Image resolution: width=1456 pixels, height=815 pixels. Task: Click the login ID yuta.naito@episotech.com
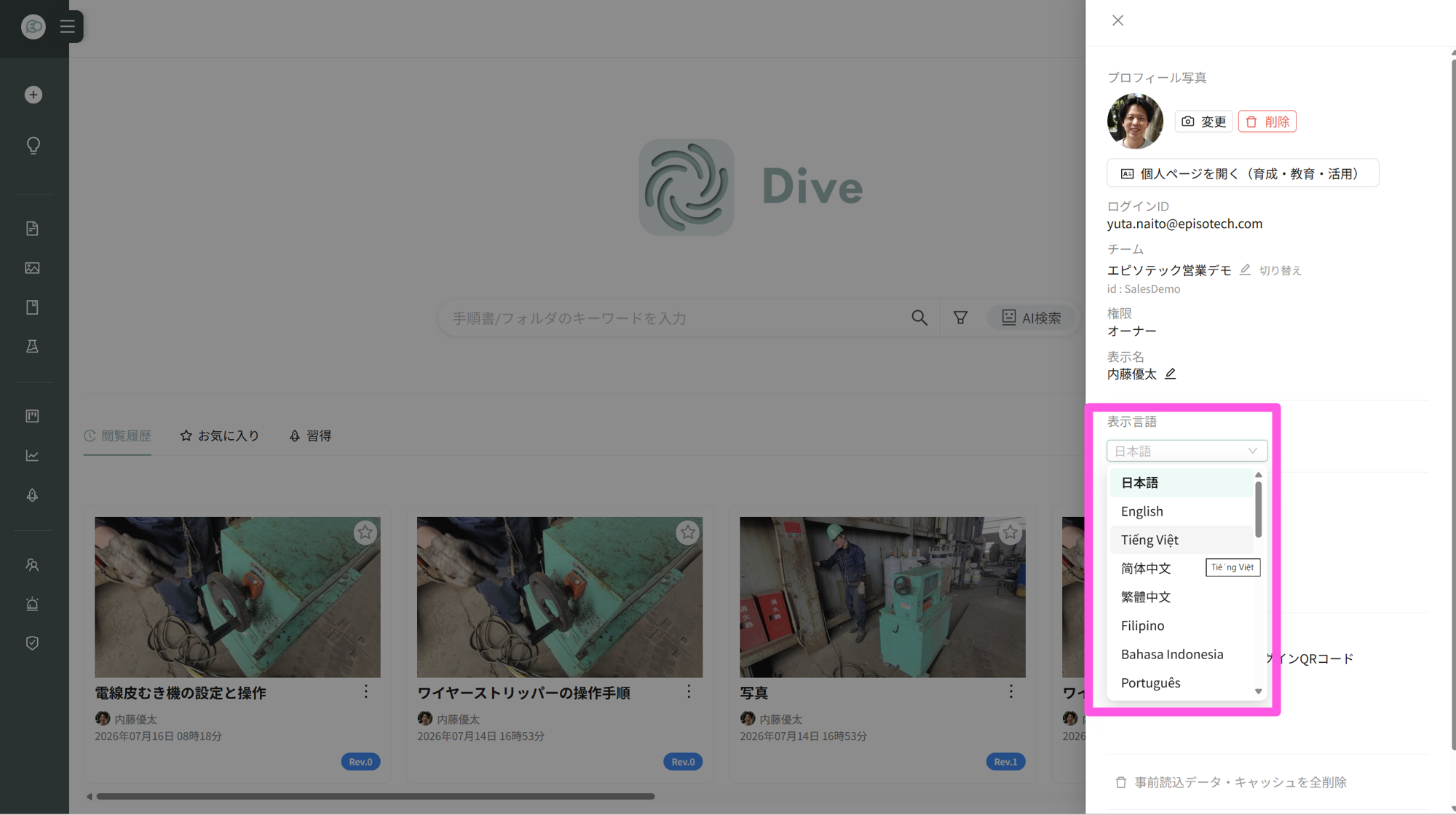coord(1184,224)
